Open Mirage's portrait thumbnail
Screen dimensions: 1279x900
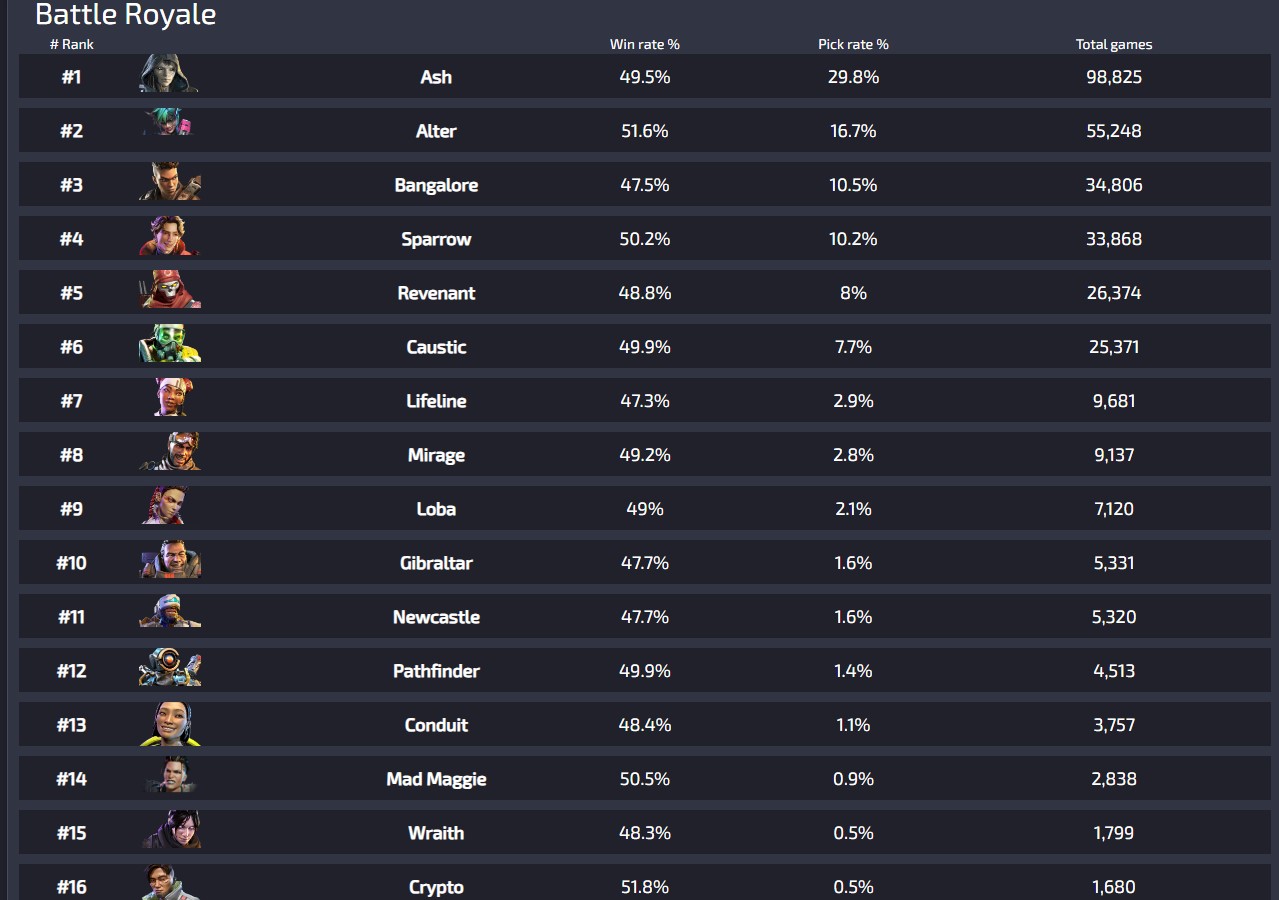170,452
